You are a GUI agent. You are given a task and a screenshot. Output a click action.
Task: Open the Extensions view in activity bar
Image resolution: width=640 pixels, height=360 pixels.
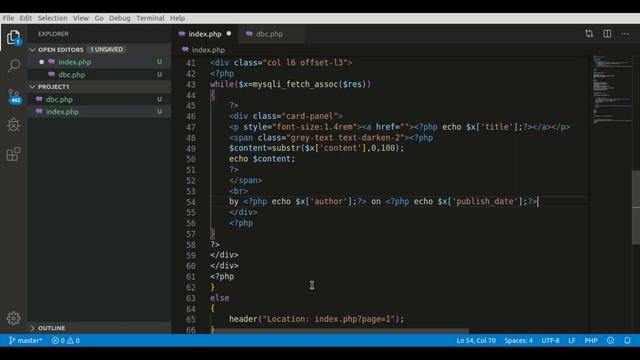[13, 154]
